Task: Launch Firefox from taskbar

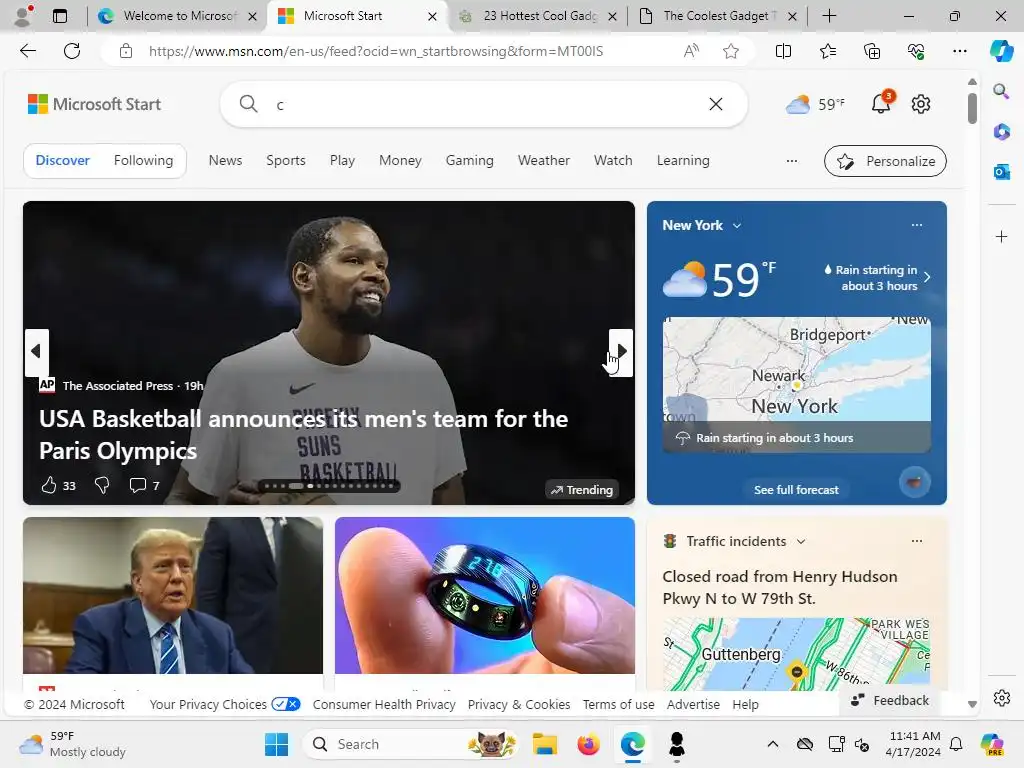Action: pos(588,744)
